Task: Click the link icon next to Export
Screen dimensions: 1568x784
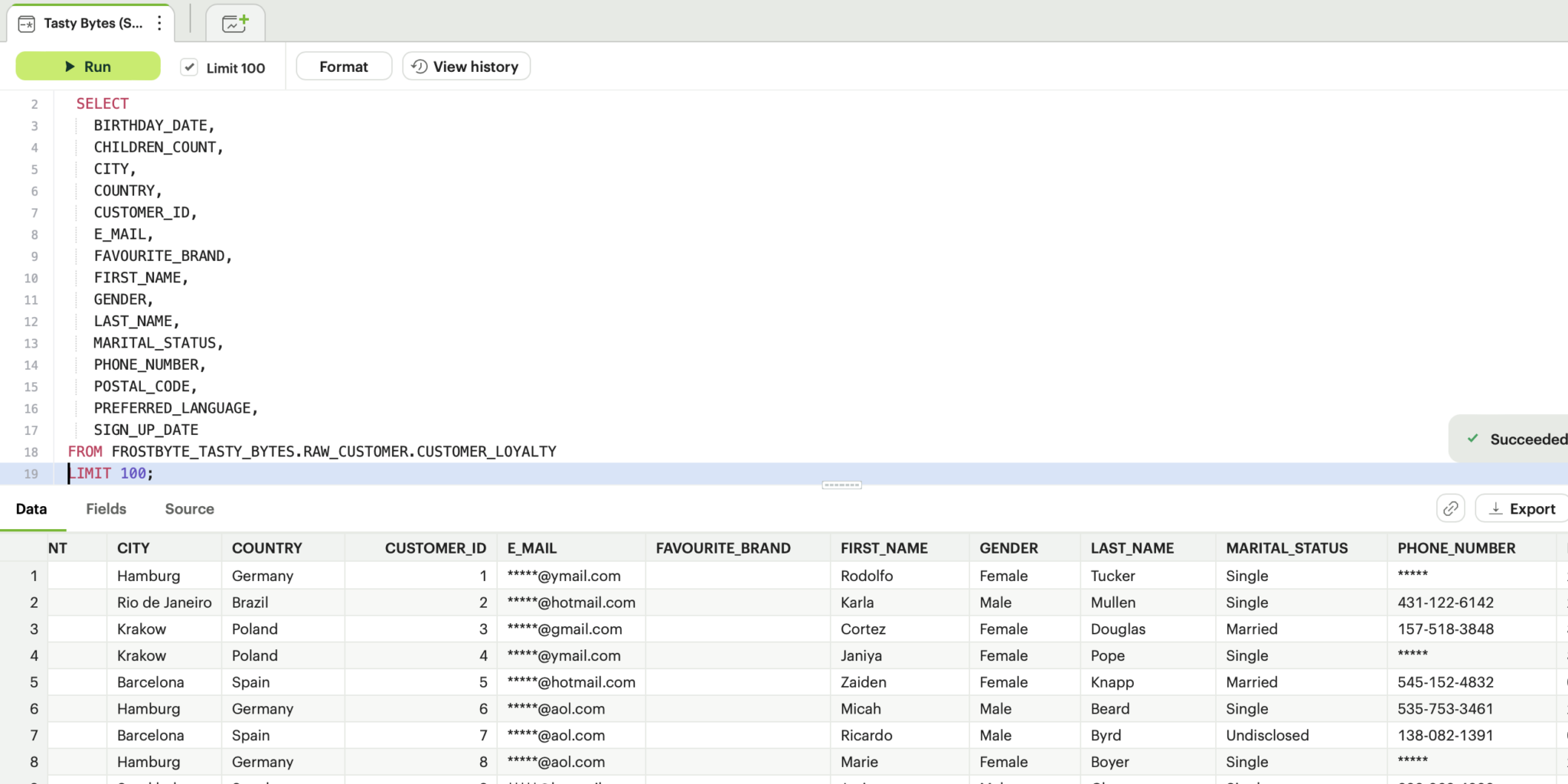Action: (1449, 508)
